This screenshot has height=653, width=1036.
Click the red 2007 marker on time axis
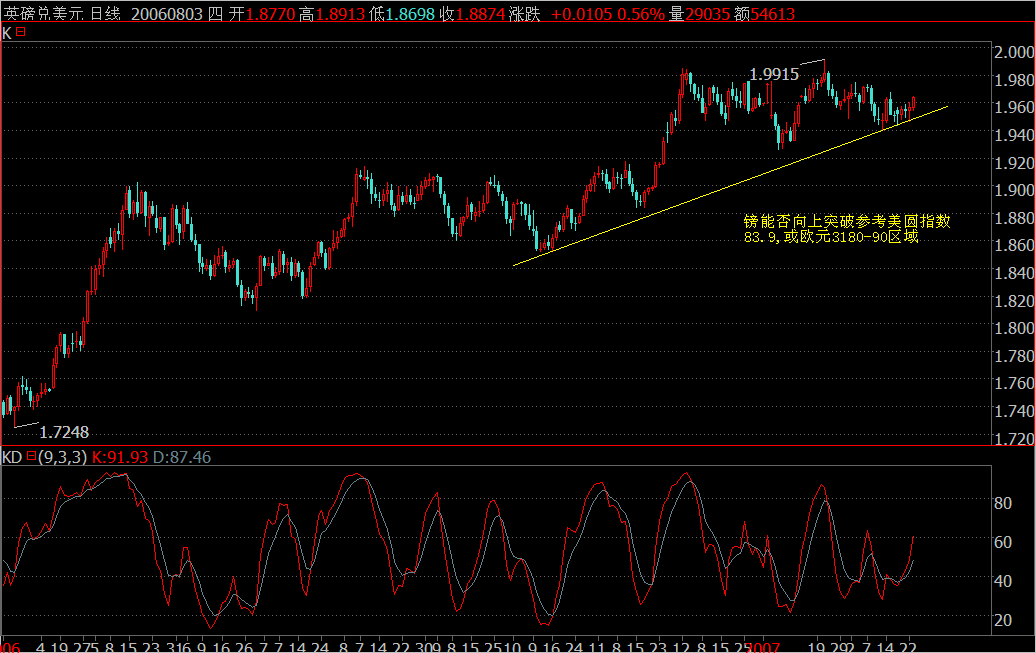pyautogui.click(x=760, y=645)
